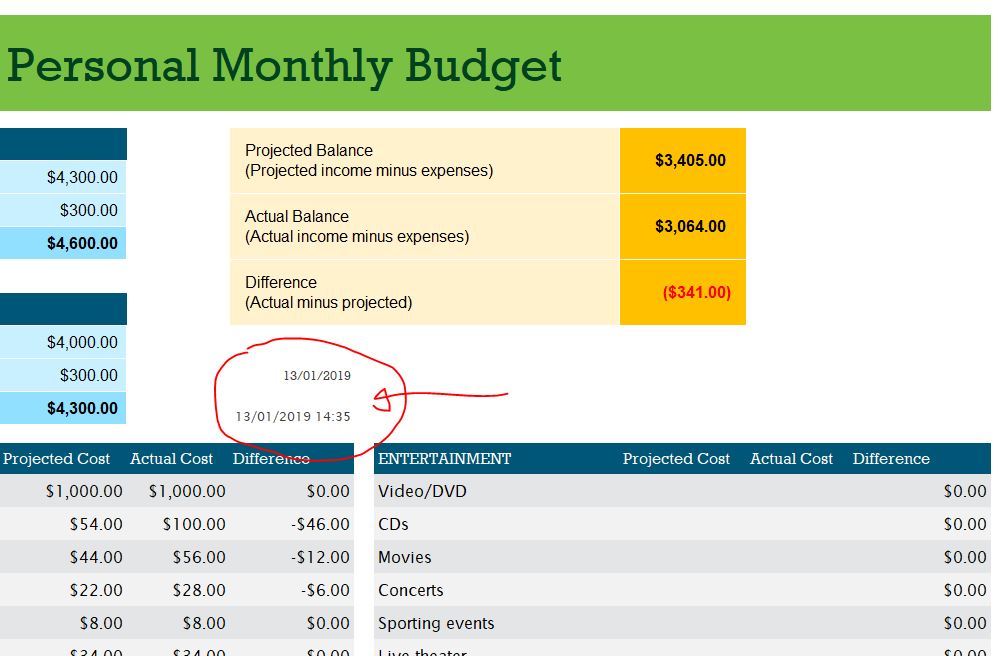The image size is (996, 656).
Task: Click the Concerts row label
Action: pyautogui.click(x=410, y=590)
